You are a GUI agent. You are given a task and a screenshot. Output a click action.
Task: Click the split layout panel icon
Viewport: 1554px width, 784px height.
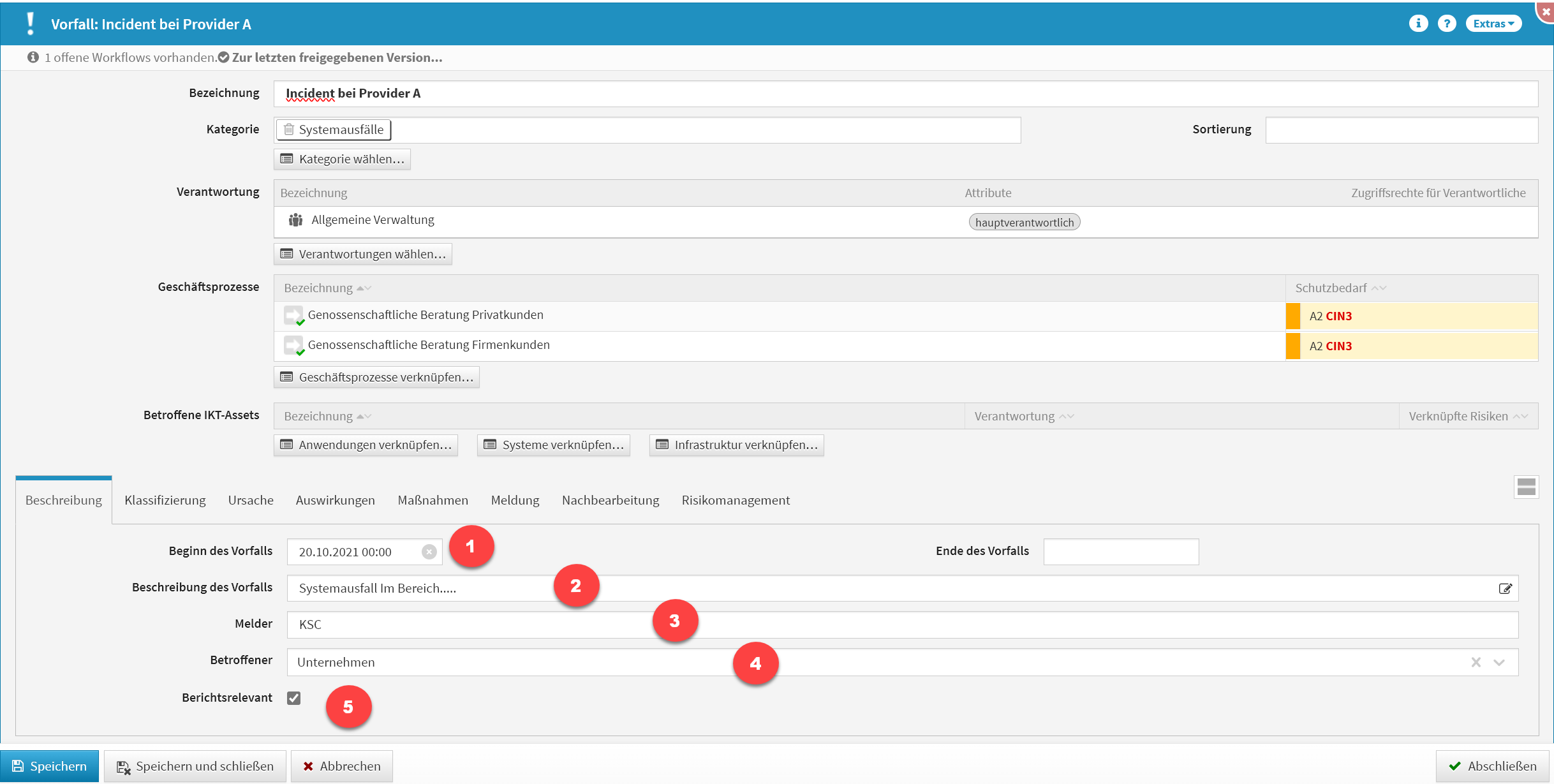1526,487
